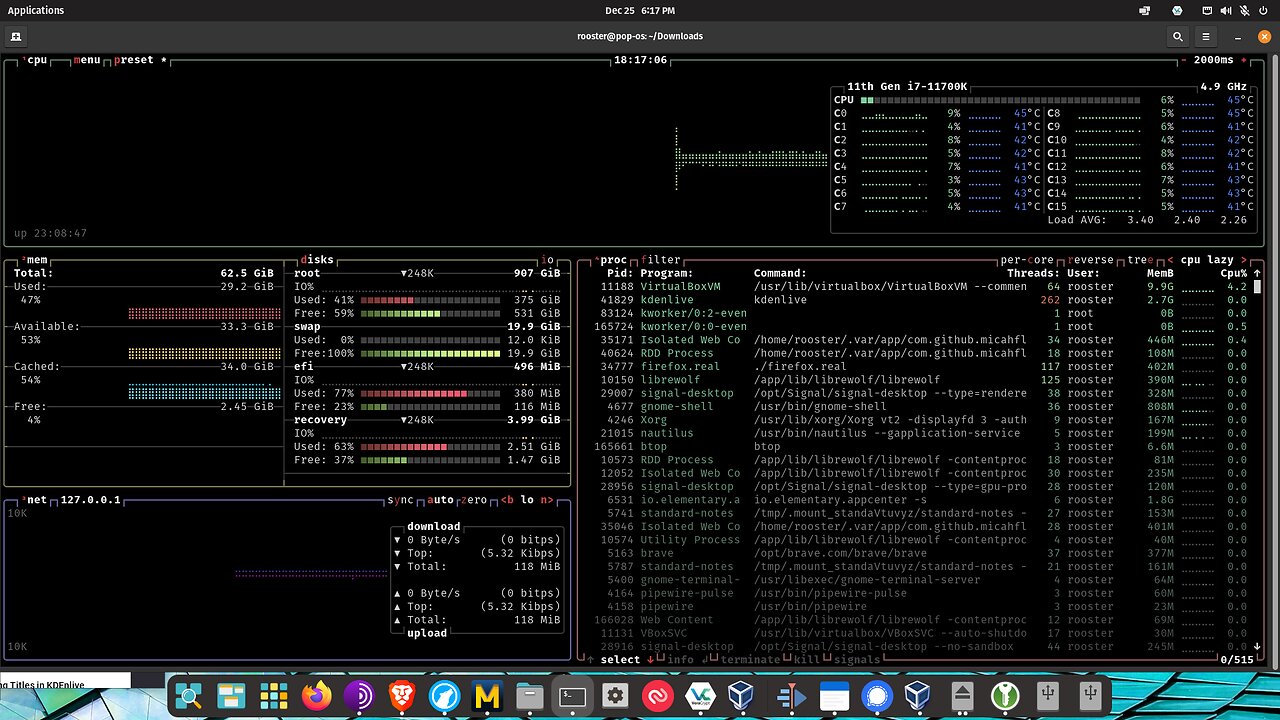This screenshot has height=720, width=1280.
Task: Click left arrow before cpu lazy sort
Action: point(1170,260)
